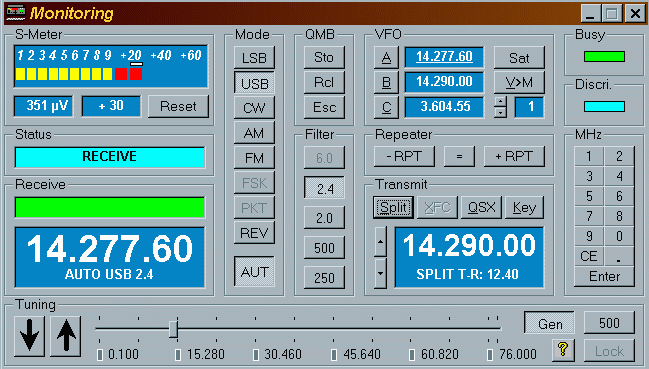
Task: Toggle REV mode button
Action: pyautogui.click(x=254, y=233)
